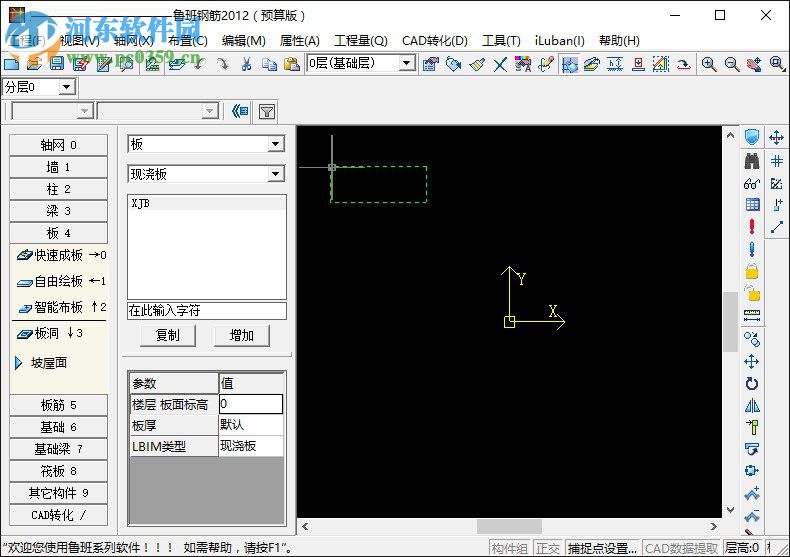
Task: Open the 板 component type dropdown
Action: pyautogui.click(x=275, y=145)
